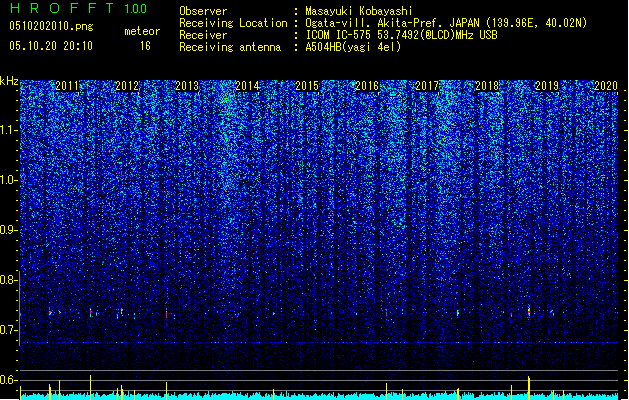Click the 2014 time marker

247,86
